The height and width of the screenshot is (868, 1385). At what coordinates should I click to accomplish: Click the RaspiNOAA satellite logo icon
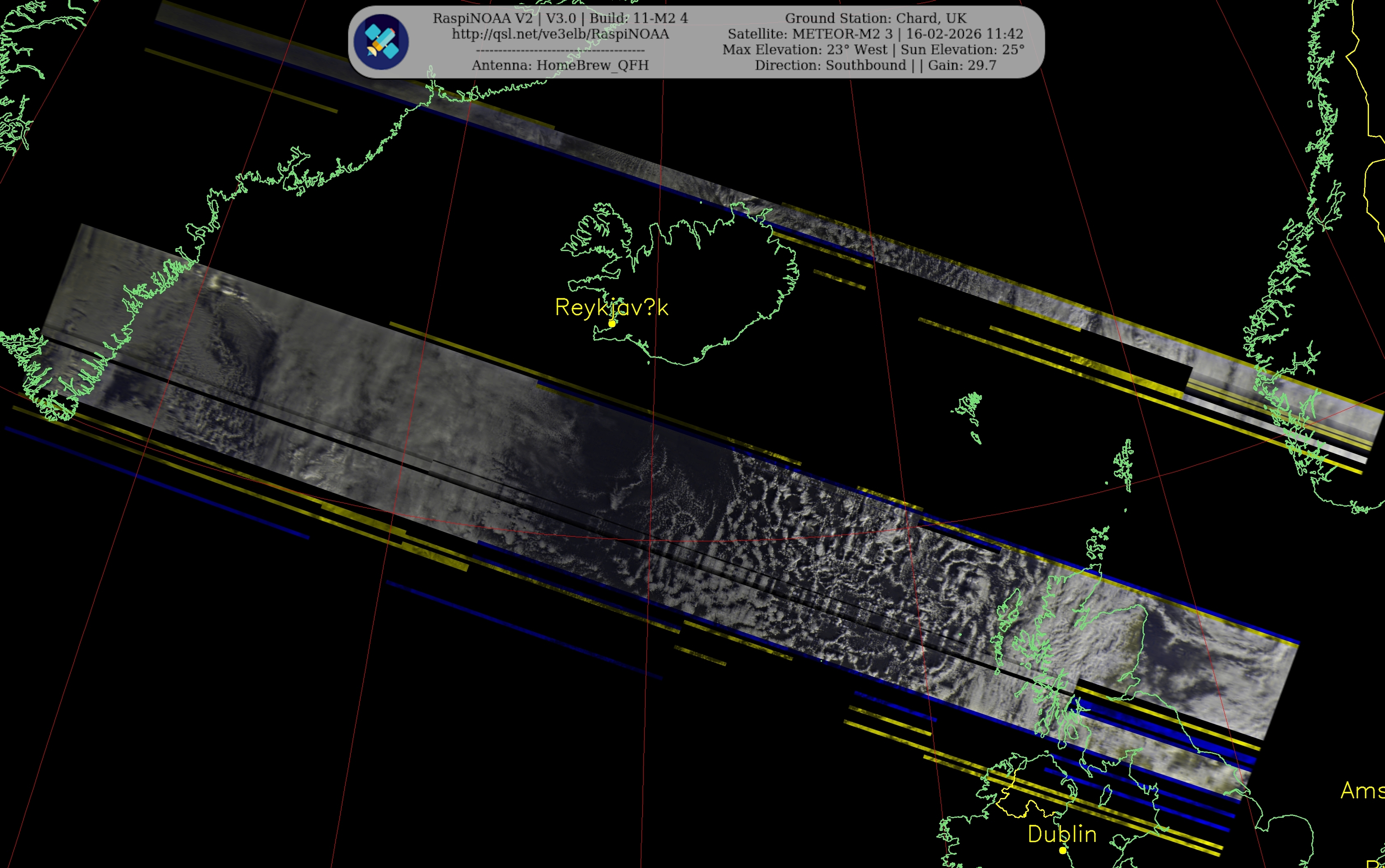tap(381, 42)
